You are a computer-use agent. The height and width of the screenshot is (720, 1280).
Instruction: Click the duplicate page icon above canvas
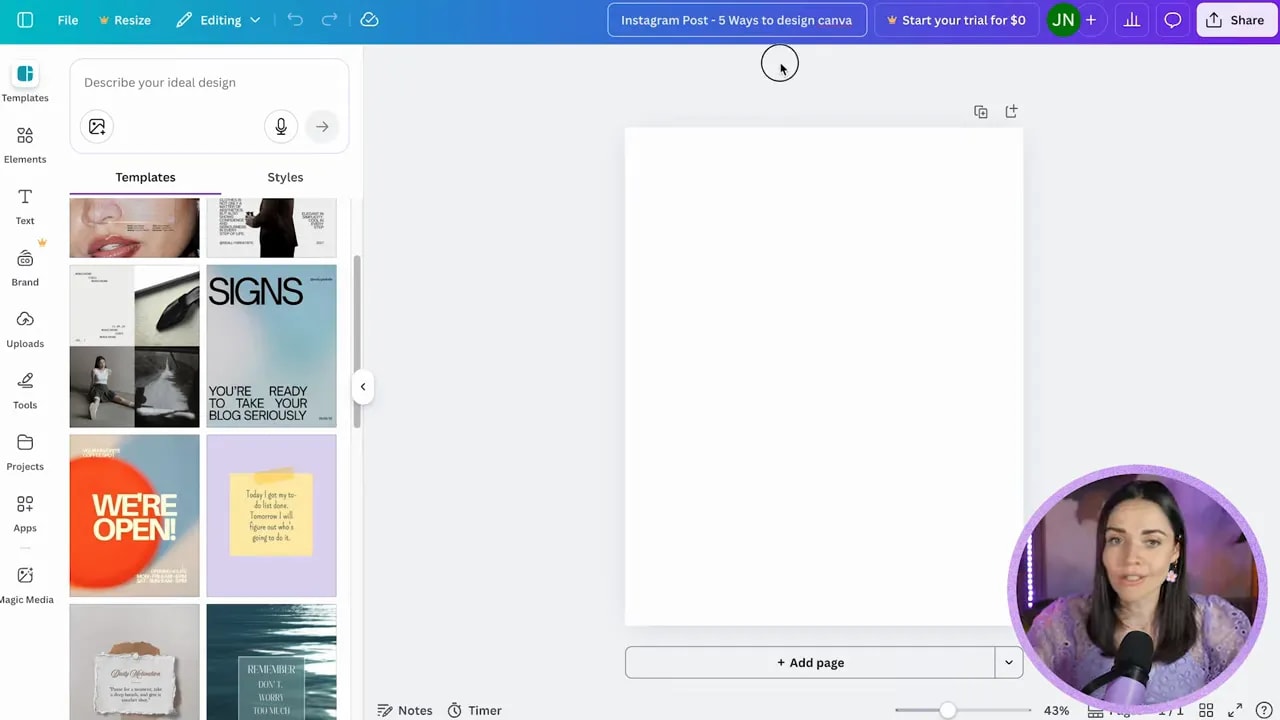980,111
